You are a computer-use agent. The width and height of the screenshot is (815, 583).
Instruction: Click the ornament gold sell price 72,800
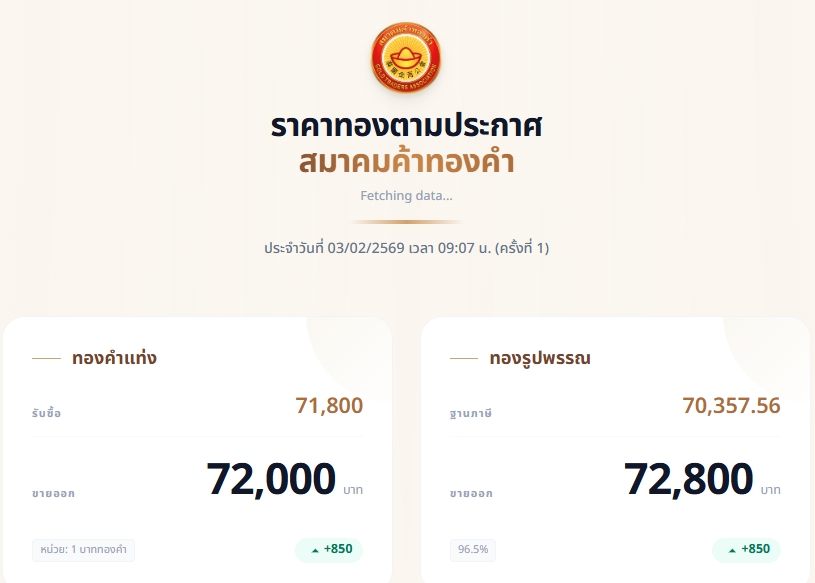(688, 479)
